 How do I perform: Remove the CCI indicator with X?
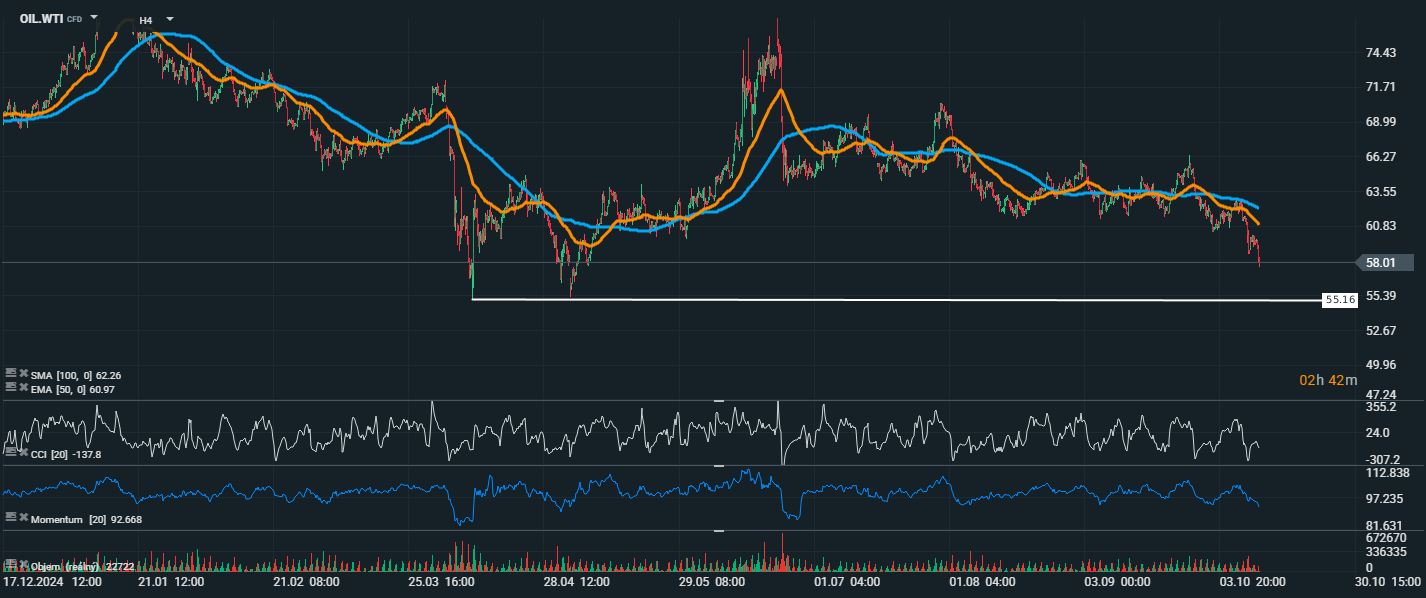point(23,453)
